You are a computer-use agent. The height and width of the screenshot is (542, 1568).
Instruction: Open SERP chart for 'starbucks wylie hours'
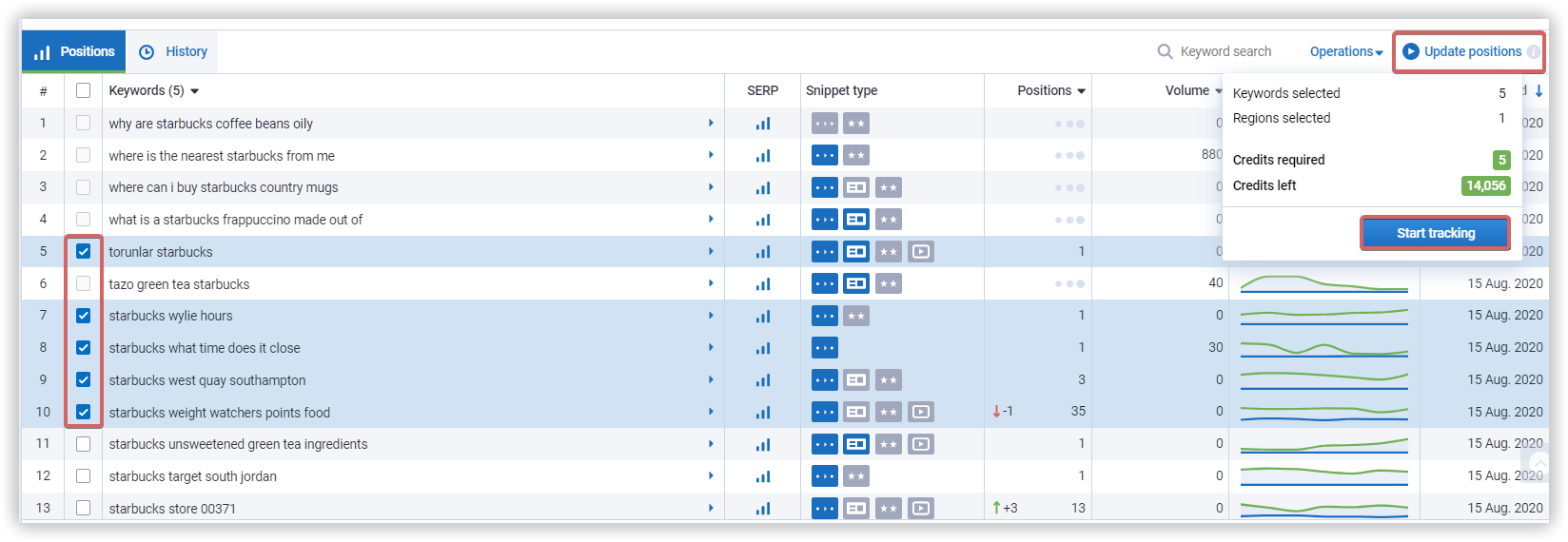pyautogui.click(x=763, y=316)
